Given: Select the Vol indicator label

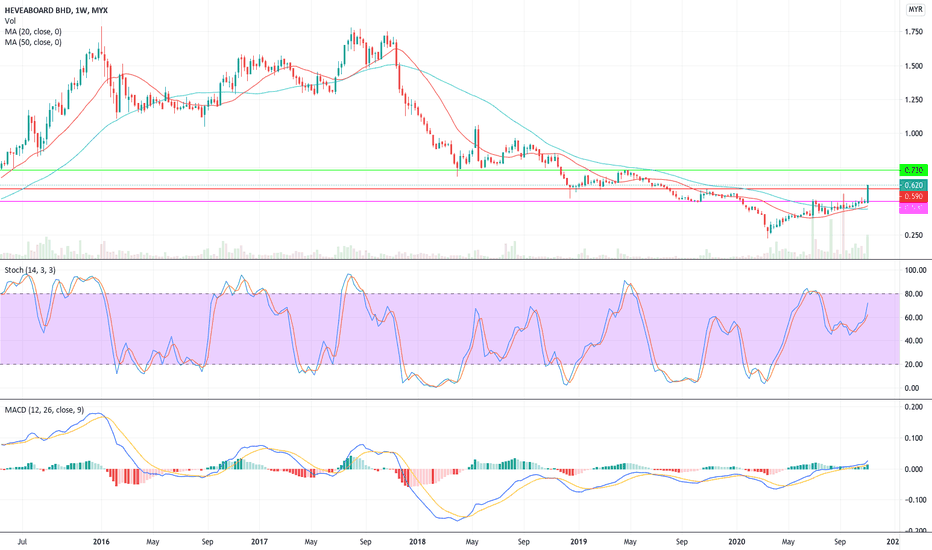Looking at the screenshot, I should pyautogui.click(x=10, y=21).
